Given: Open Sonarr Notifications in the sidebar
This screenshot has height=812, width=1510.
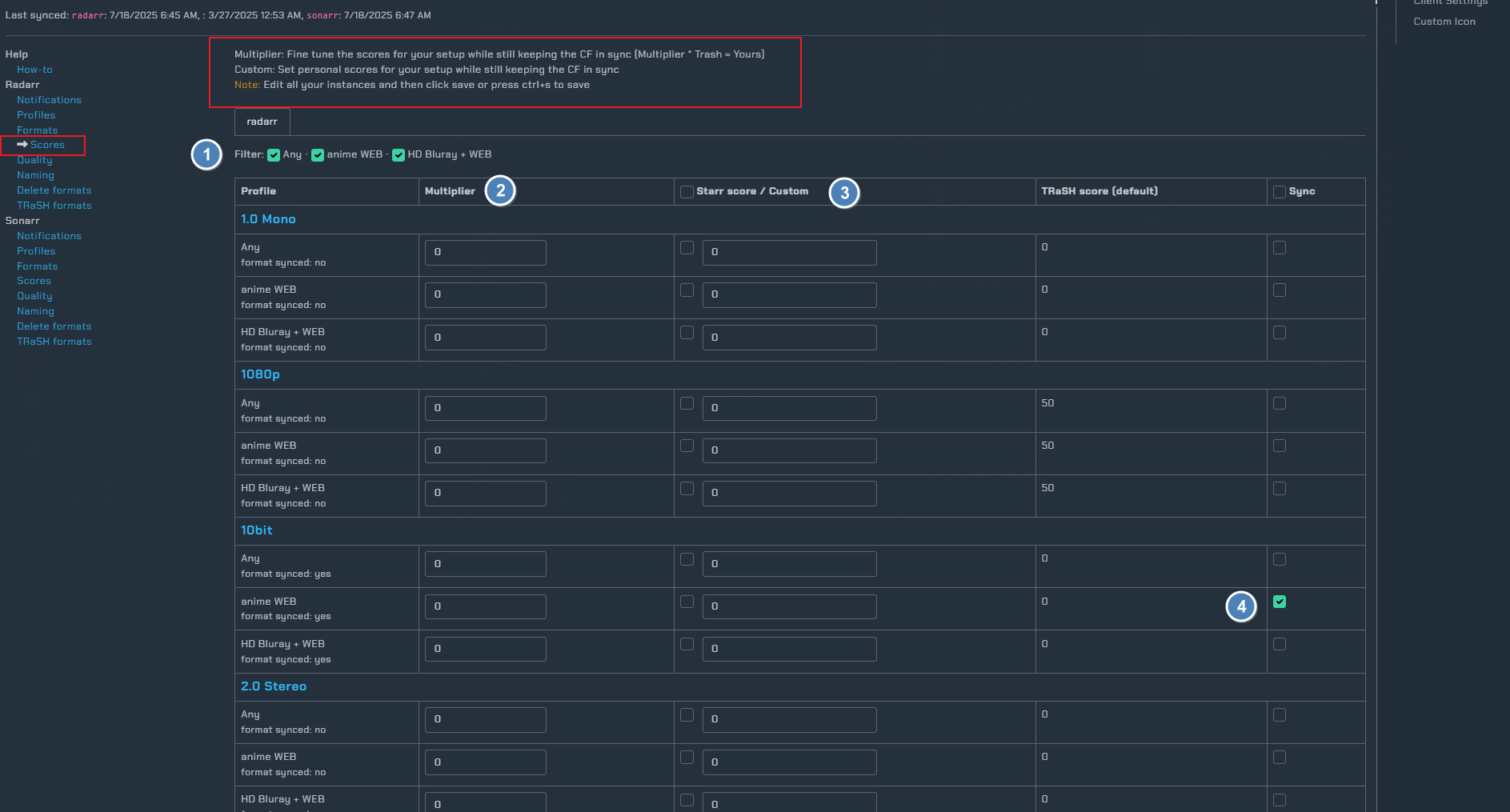Looking at the screenshot, I should pos(49,236).
